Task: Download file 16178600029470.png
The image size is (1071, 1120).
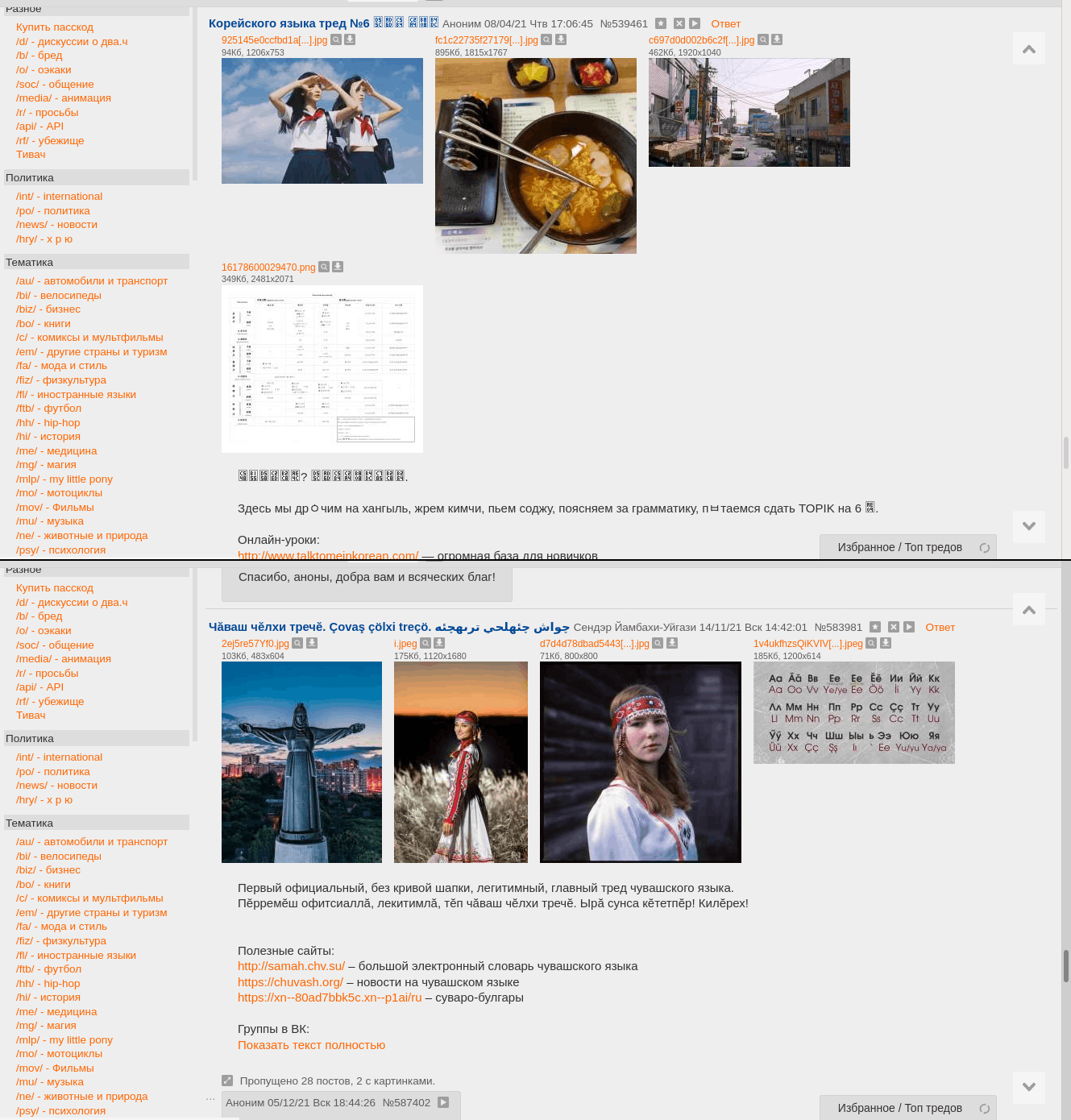Action: pyautogui.click(x=338, y=267)
